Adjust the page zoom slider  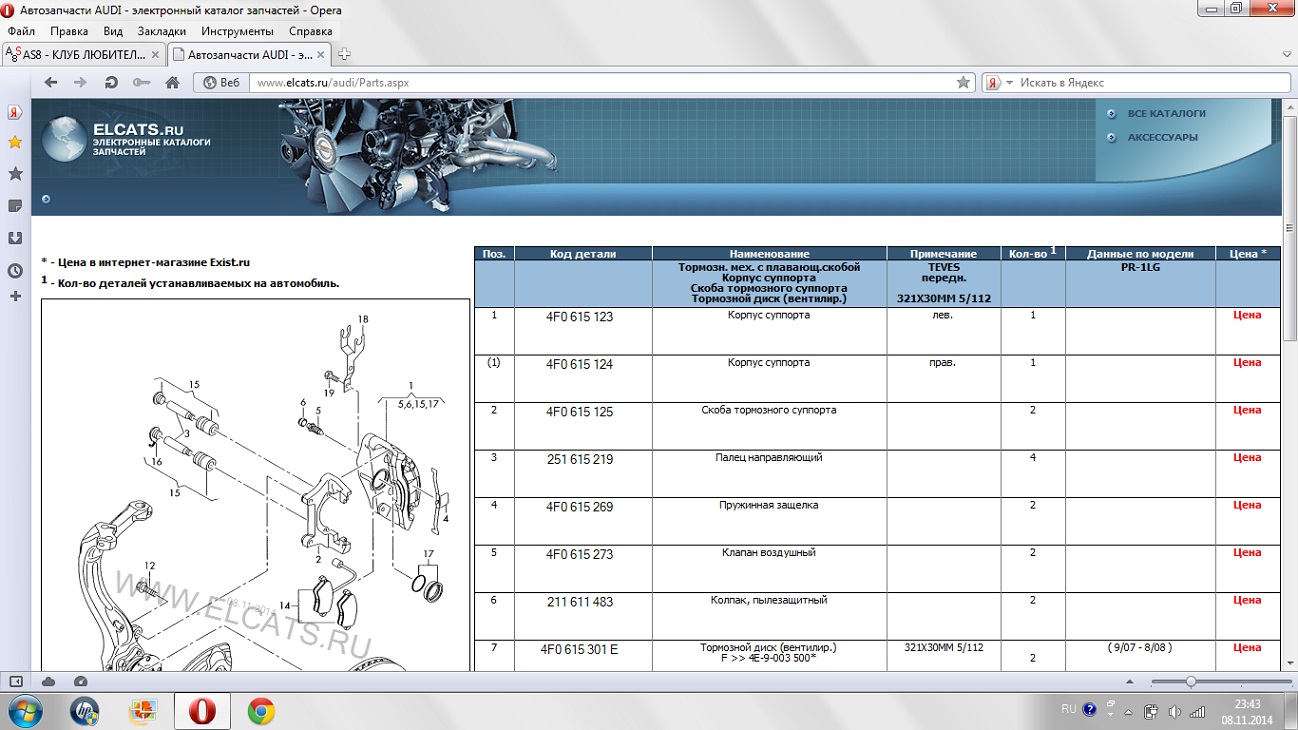pos(1190,681)
